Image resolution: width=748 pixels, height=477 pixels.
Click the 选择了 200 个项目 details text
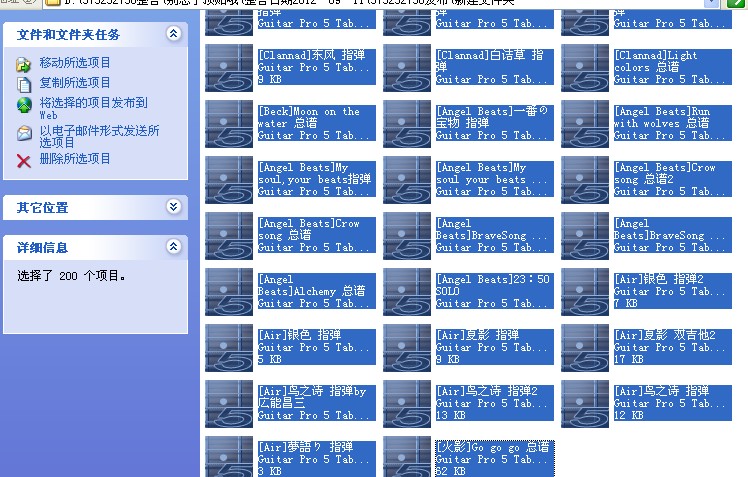(x=72, y=276)
